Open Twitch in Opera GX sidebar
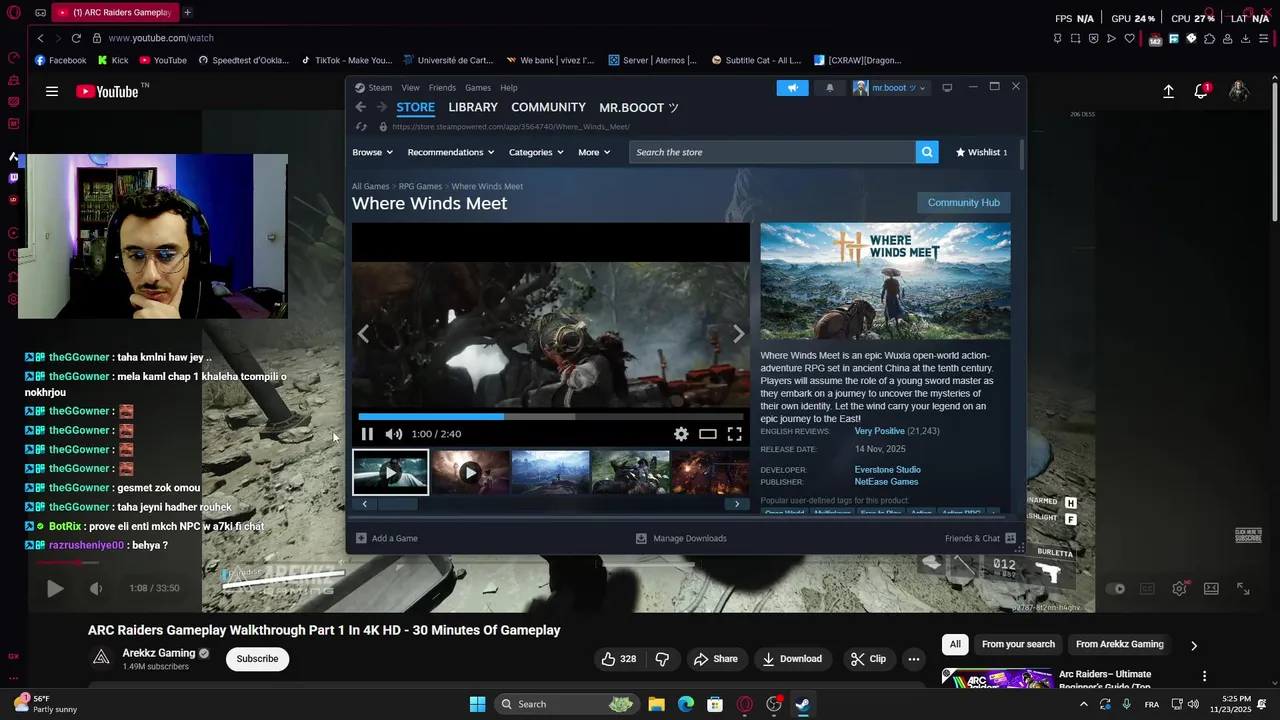 pyautogui.click(x=13, y=178)
